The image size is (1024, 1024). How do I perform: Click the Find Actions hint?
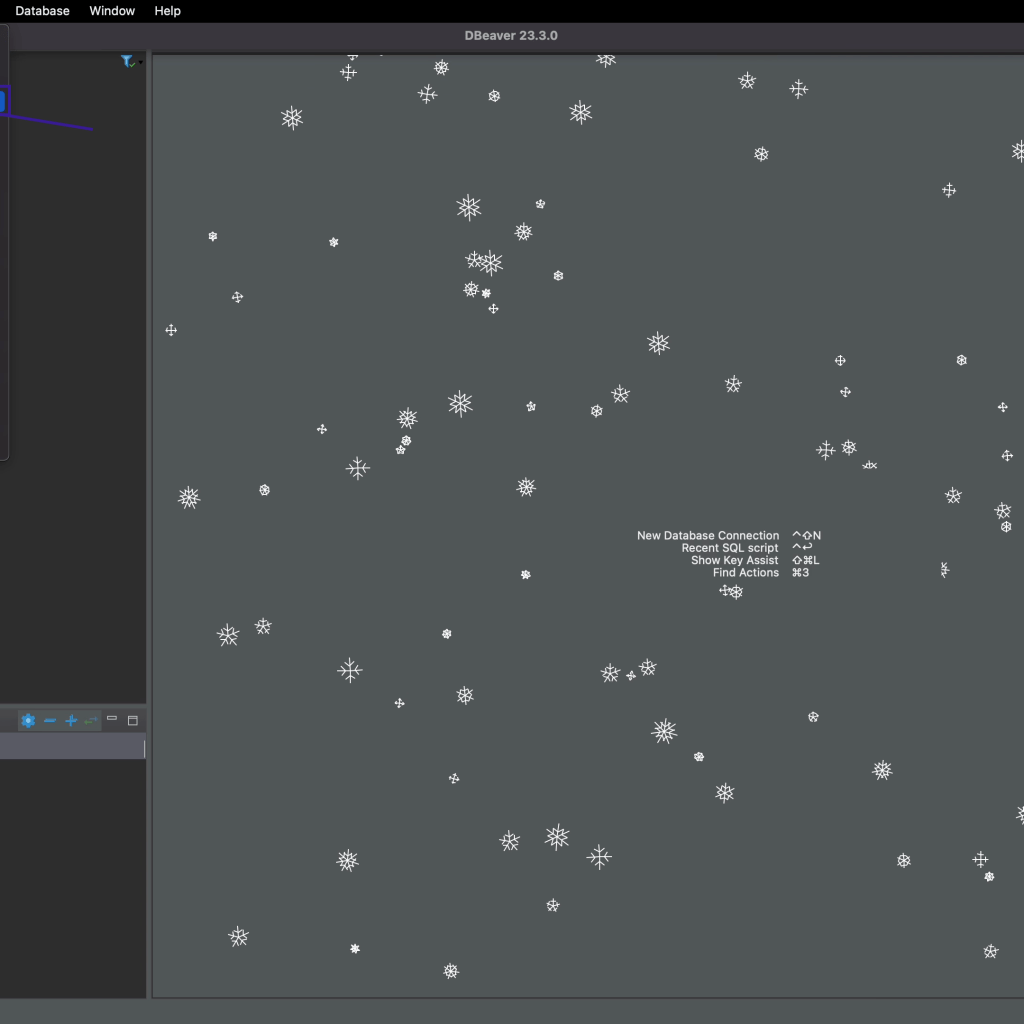point(745,573)
